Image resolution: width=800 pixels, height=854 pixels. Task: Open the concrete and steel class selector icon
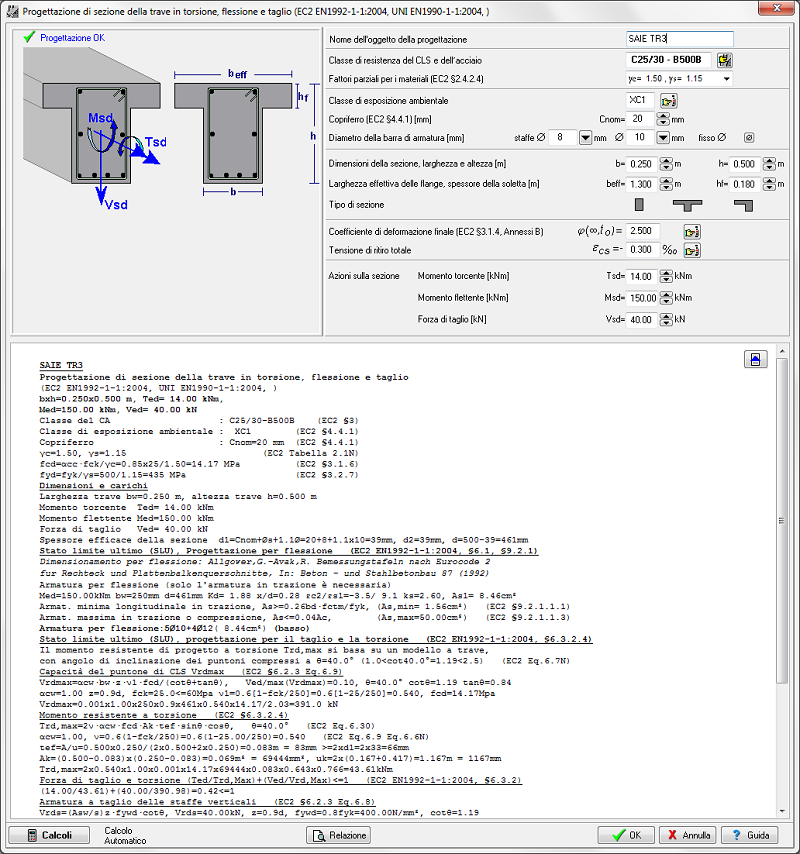tap(724, 60)
